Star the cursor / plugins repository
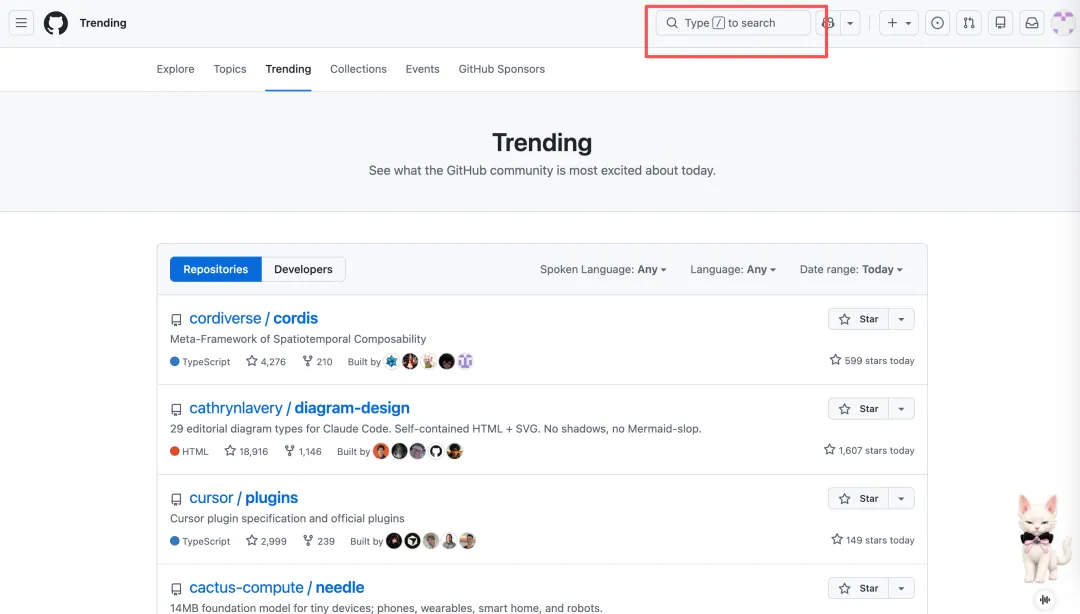 [858, 498]
